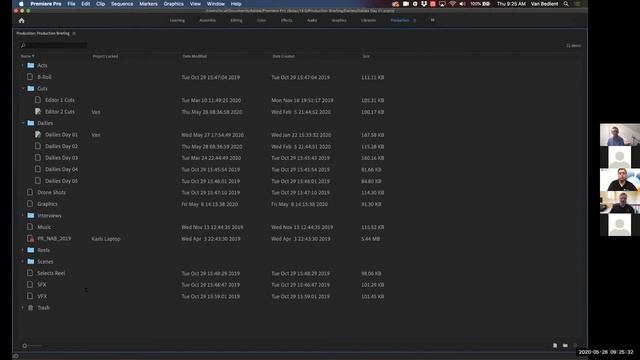Click the New Project icon at panel bottom
Image resolution: width=640 pixels, height=360 pixels.
(555, 346)
